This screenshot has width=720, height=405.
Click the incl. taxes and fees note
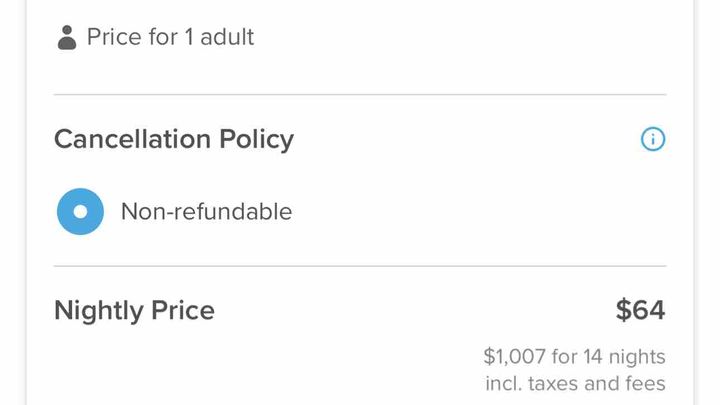(x=575, y=383)
